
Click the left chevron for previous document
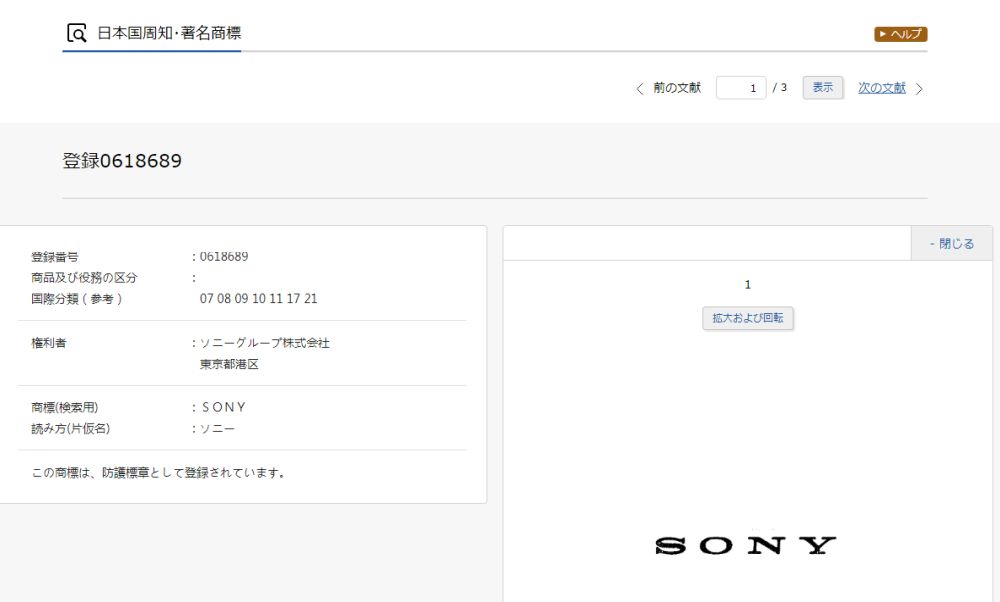640,88
